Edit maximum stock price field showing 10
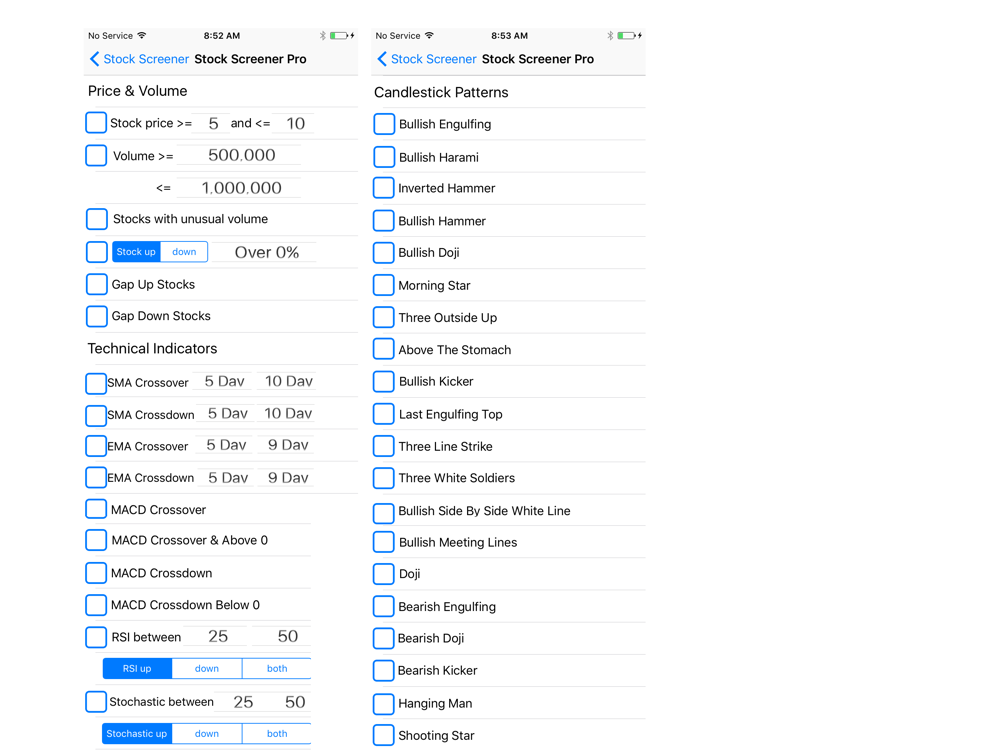The height and width of the screenshot is (750, 1000). [295, 123]
